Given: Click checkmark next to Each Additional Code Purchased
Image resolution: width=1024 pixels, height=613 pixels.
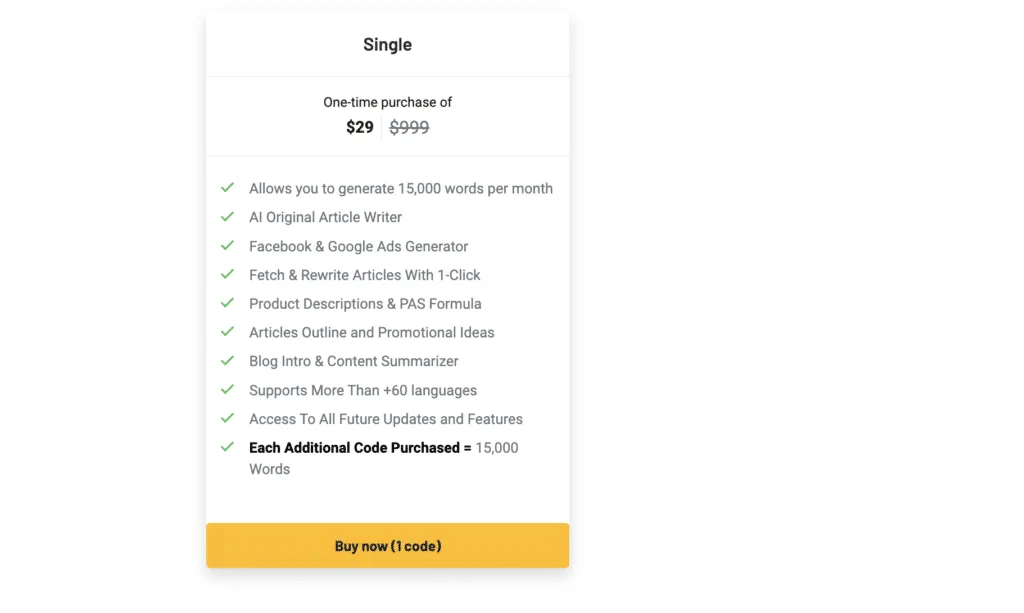Looking at the screenshot, I should coord(227,447).
